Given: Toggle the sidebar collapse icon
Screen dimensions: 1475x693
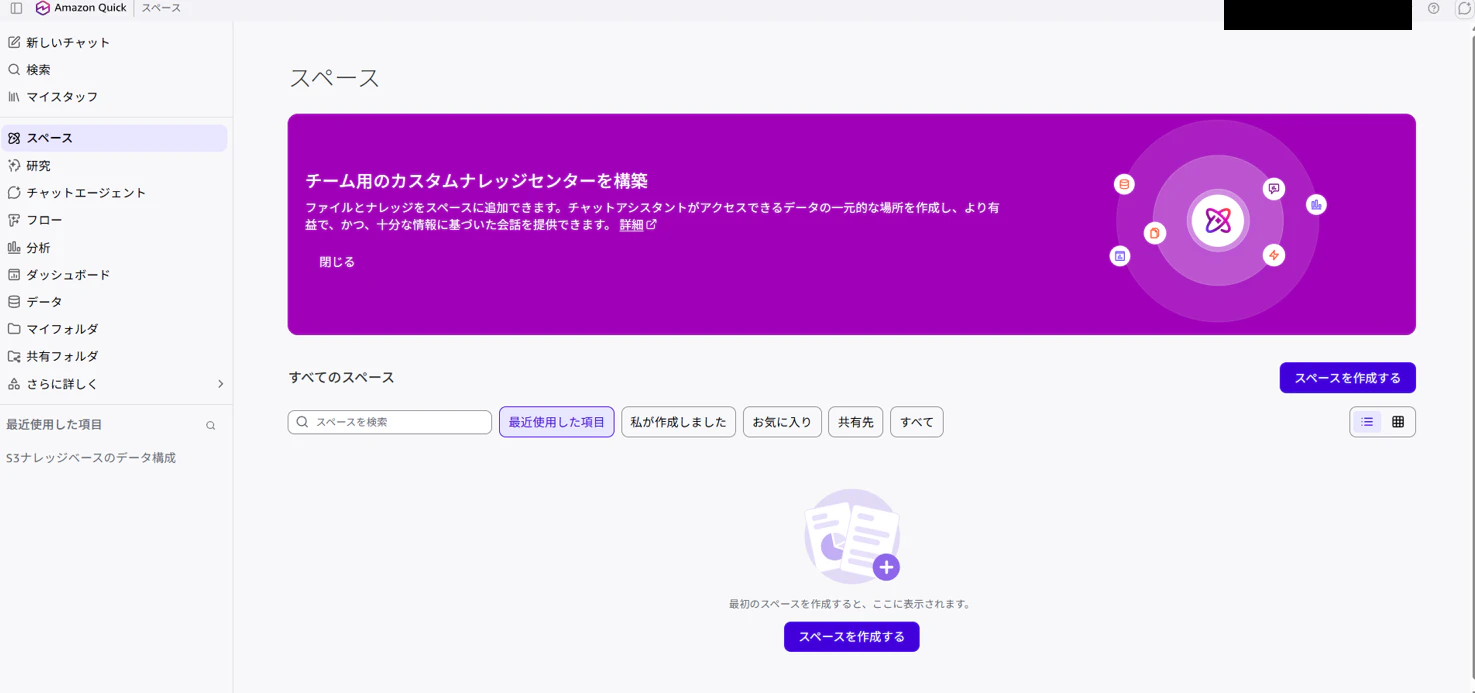Looking at the screenshot, I should pos(16,8).
